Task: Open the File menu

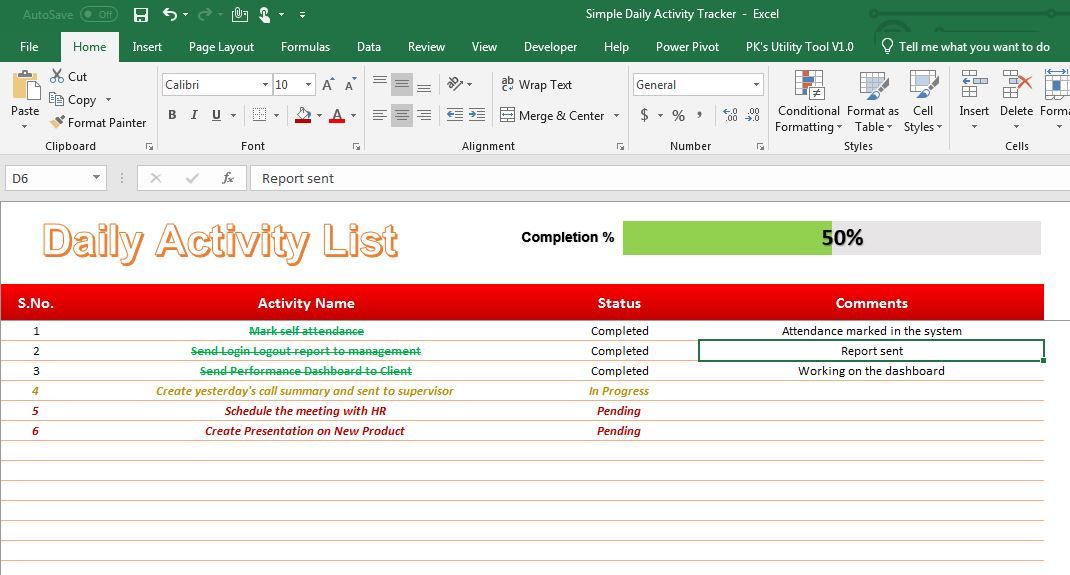Action: 29,46
